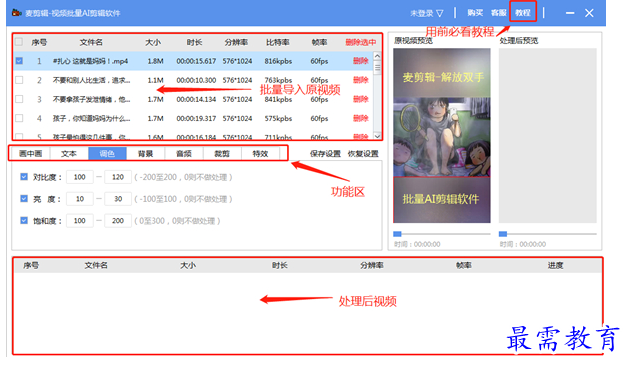Click the 饱和度 minimum field showing 100

pyautogui.click(x=80, y=221)
